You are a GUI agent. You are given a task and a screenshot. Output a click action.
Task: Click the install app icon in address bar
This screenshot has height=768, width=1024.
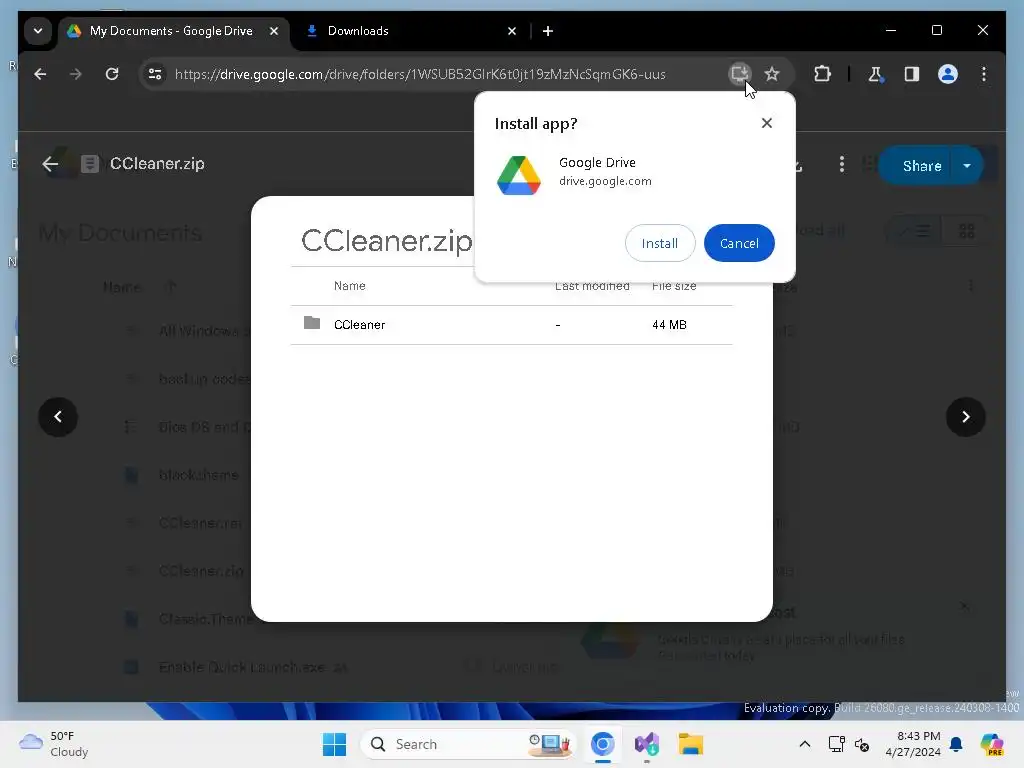point(739,73)
